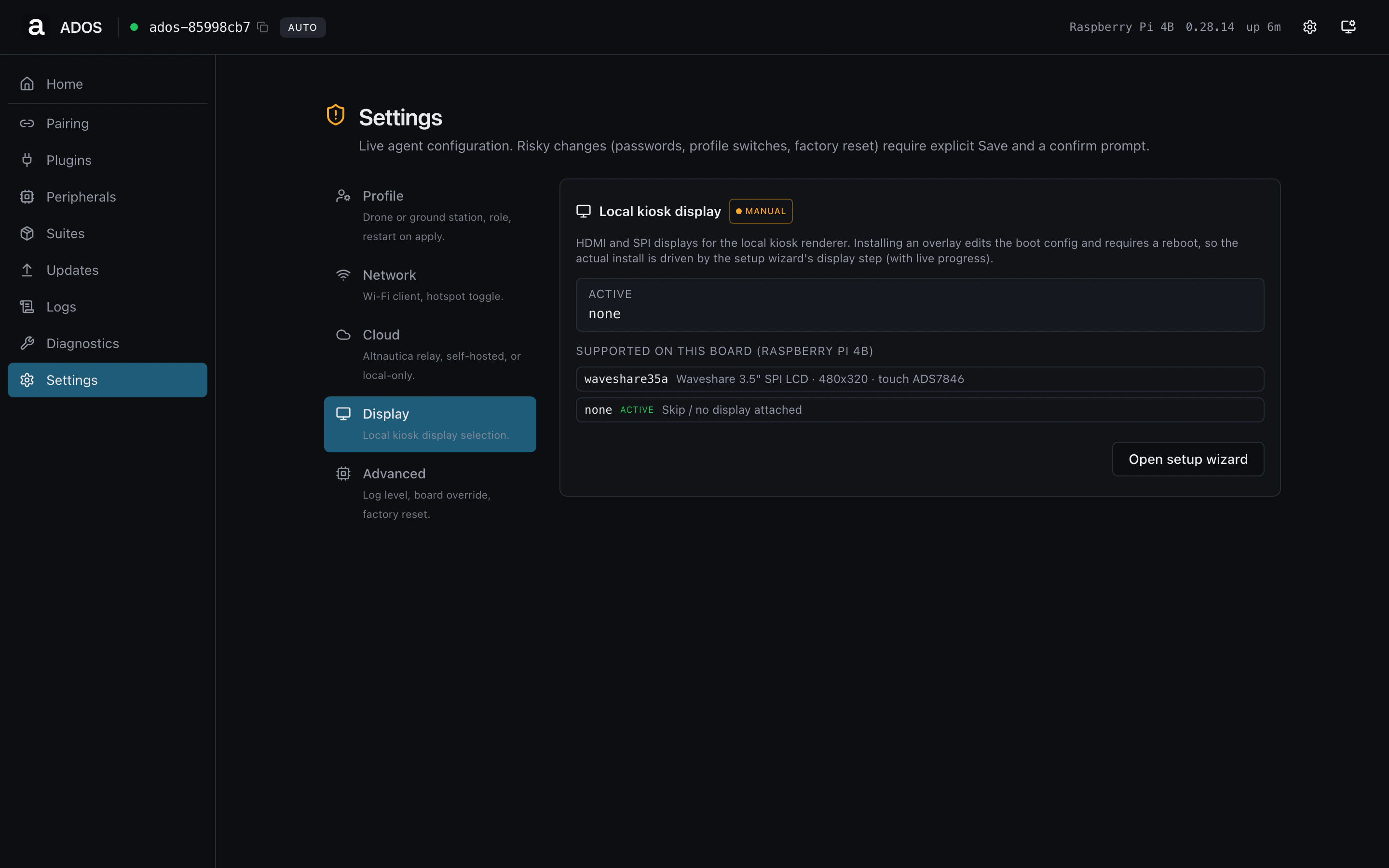Select the none display option row
1389x868 pixels.
point(920,410)
